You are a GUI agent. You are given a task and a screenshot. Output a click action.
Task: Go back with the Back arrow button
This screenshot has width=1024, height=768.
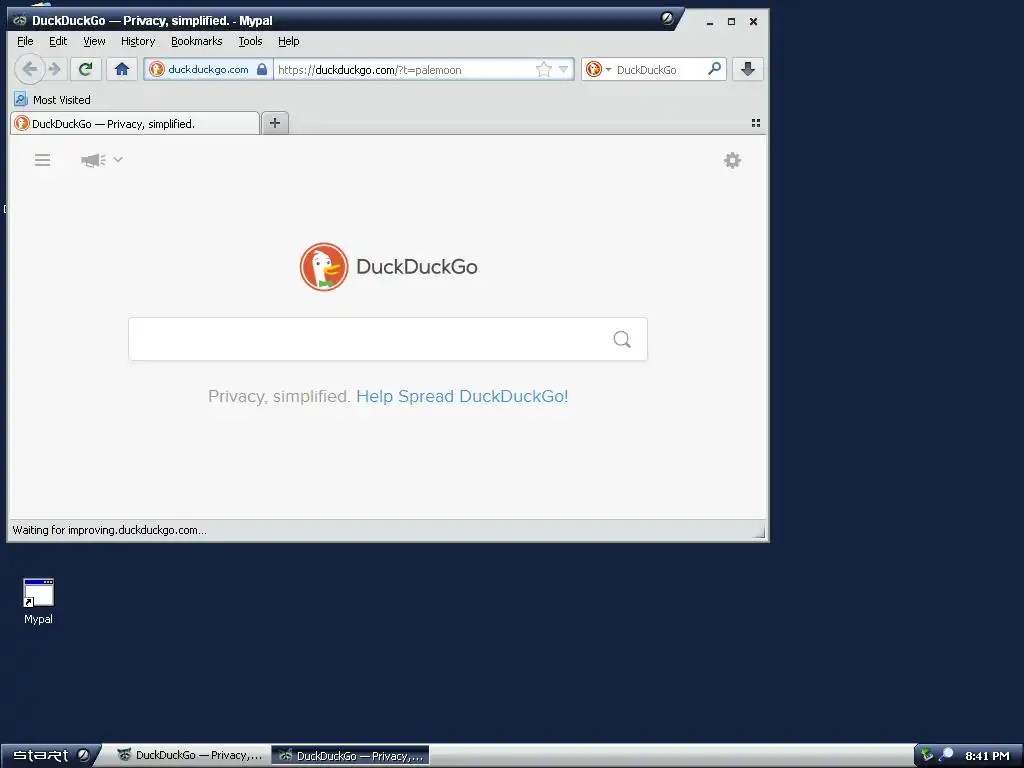29,69
